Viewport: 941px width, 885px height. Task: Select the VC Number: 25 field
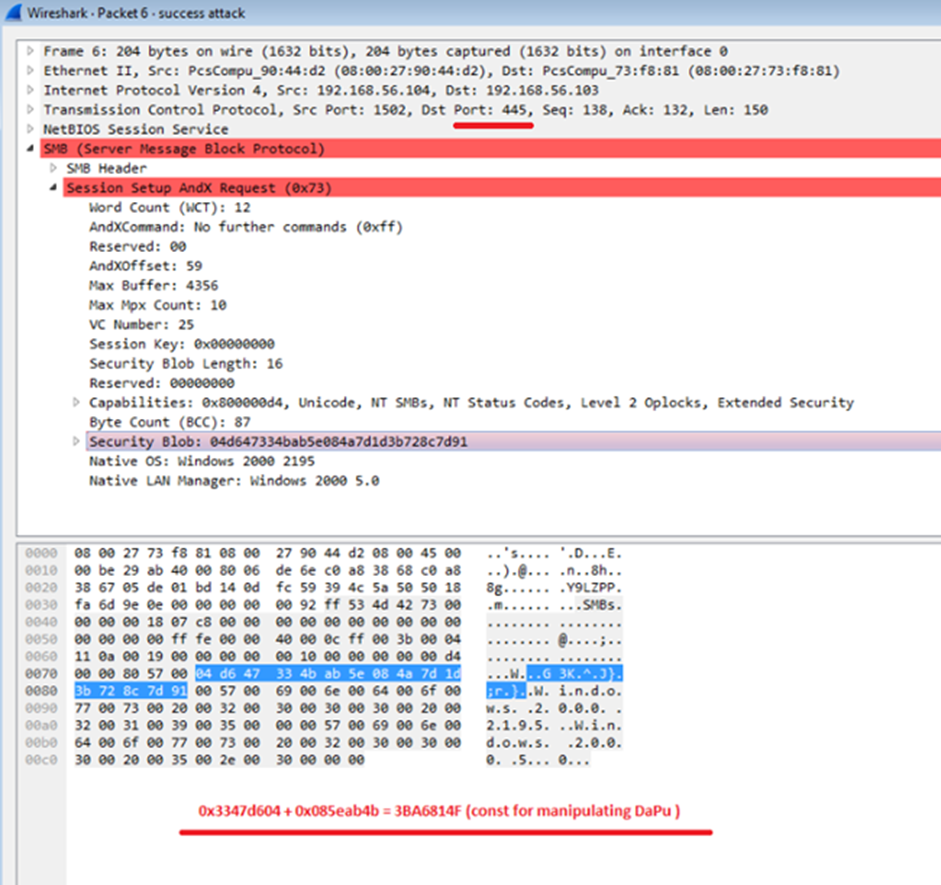pos(142,325)
